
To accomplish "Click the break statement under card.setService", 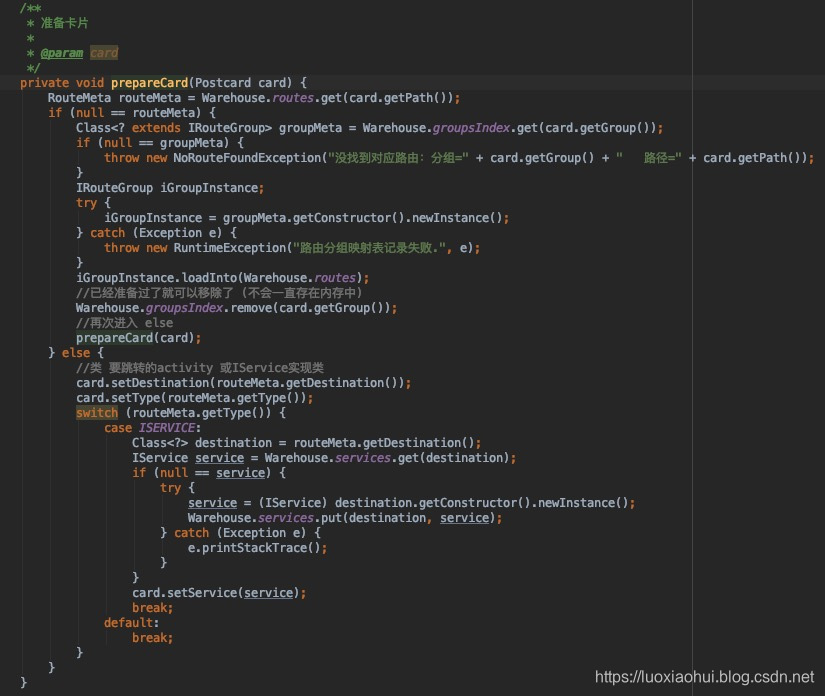I will coord(153,608).
